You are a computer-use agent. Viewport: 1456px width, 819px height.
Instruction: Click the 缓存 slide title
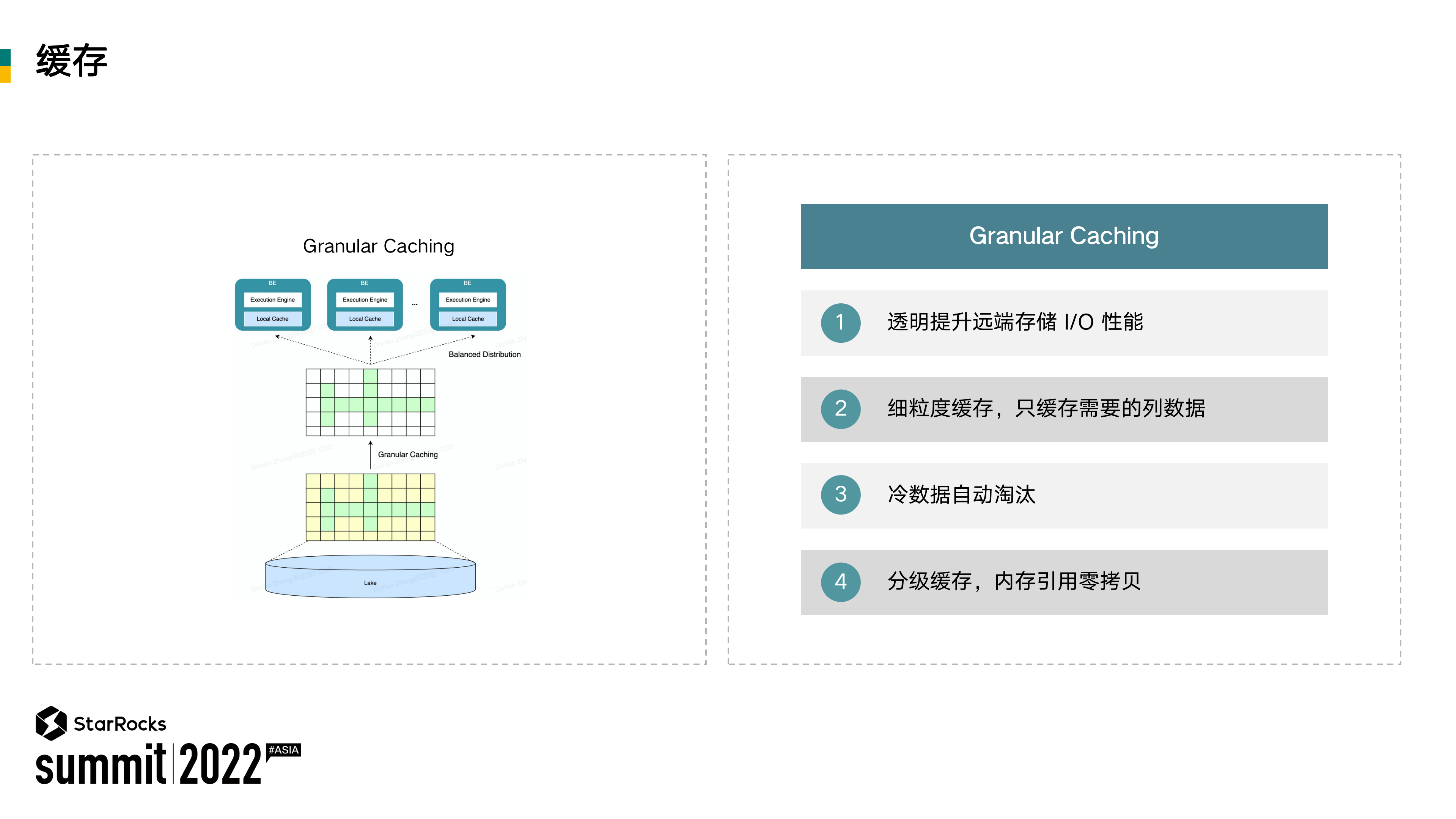pyautogui.click(x=71, y=60)
